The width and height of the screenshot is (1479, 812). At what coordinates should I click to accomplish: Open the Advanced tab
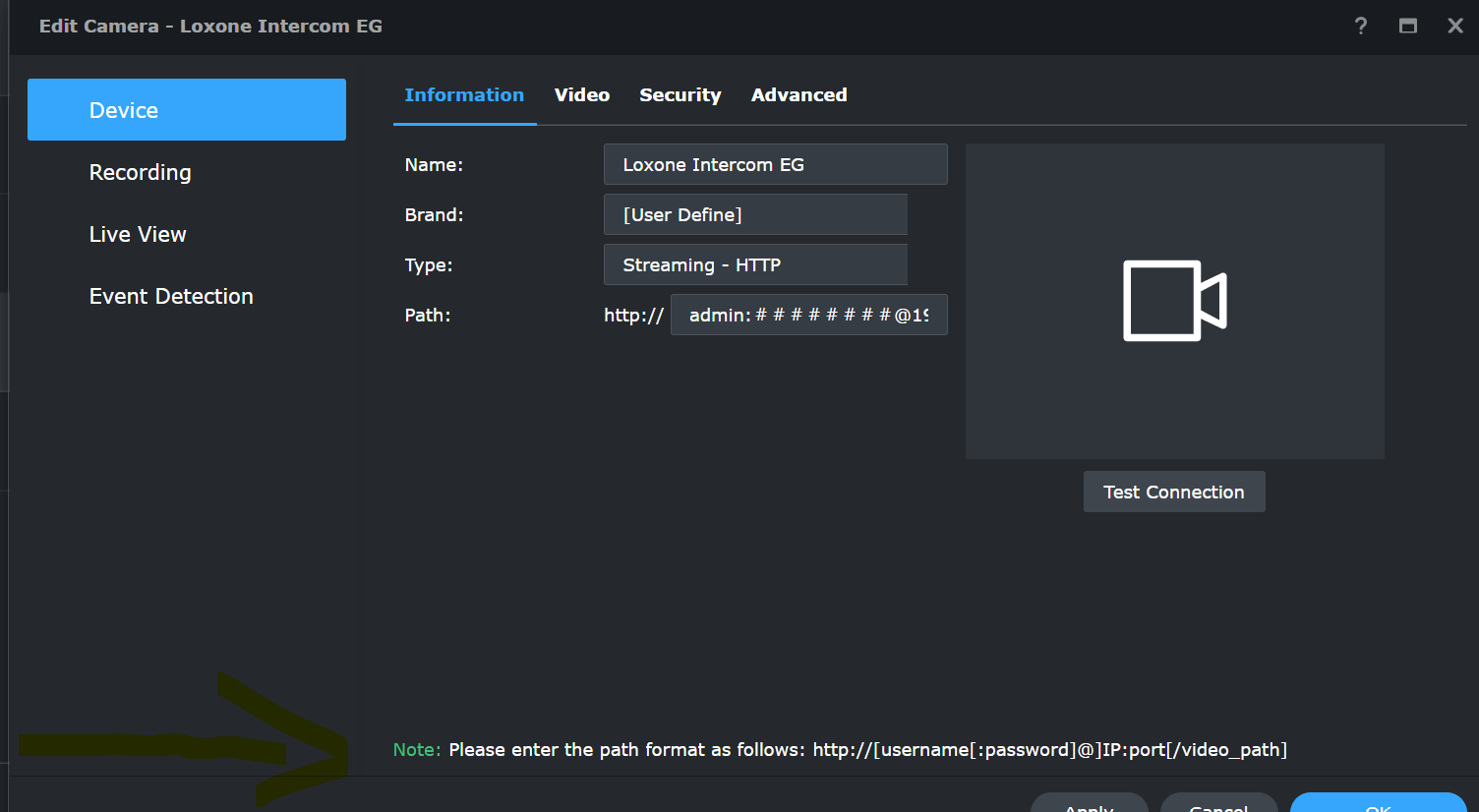tap(799, 95)
